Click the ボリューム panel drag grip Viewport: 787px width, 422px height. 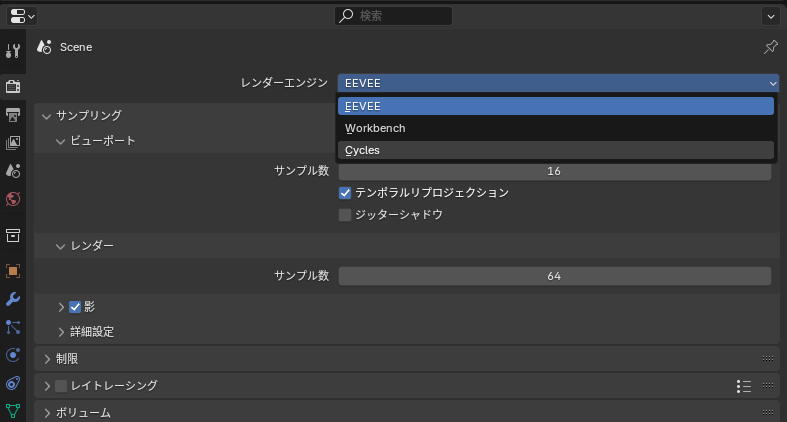point(767,412)
